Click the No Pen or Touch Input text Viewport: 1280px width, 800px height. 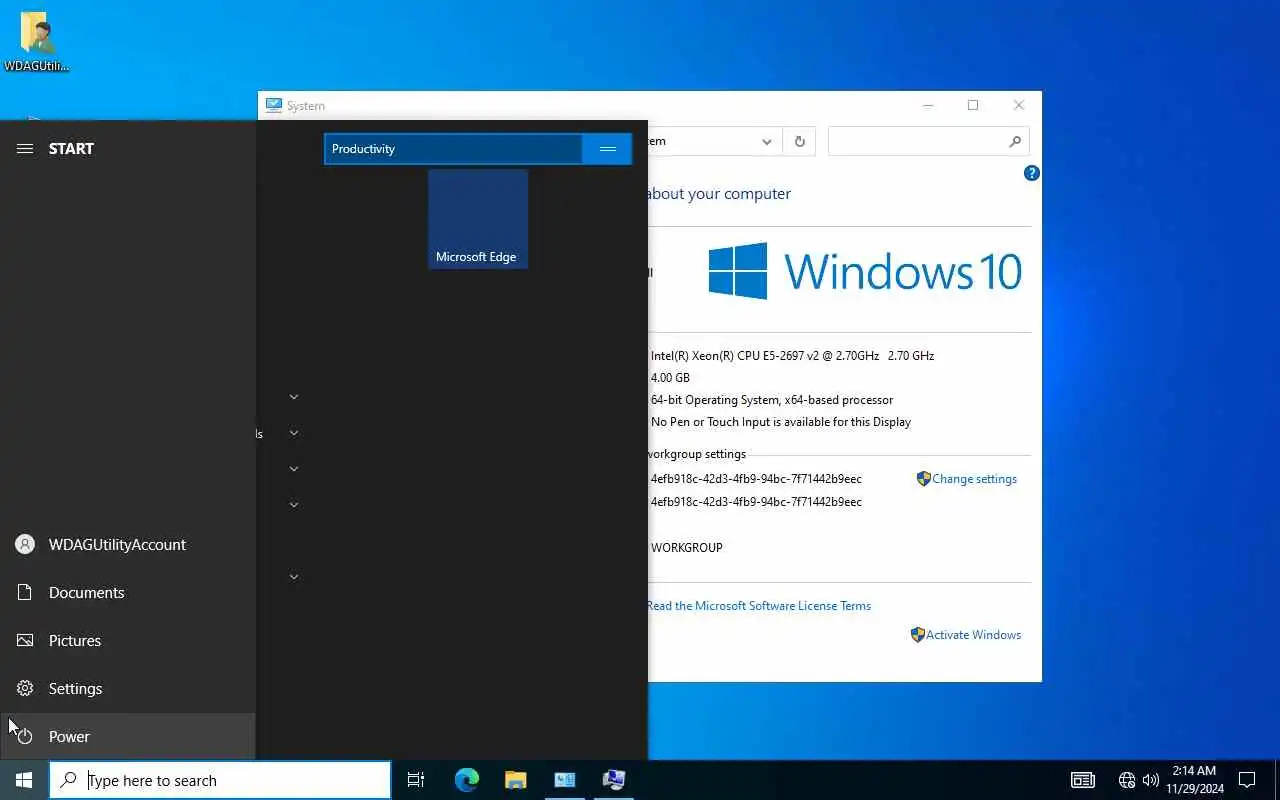(781, 422)
